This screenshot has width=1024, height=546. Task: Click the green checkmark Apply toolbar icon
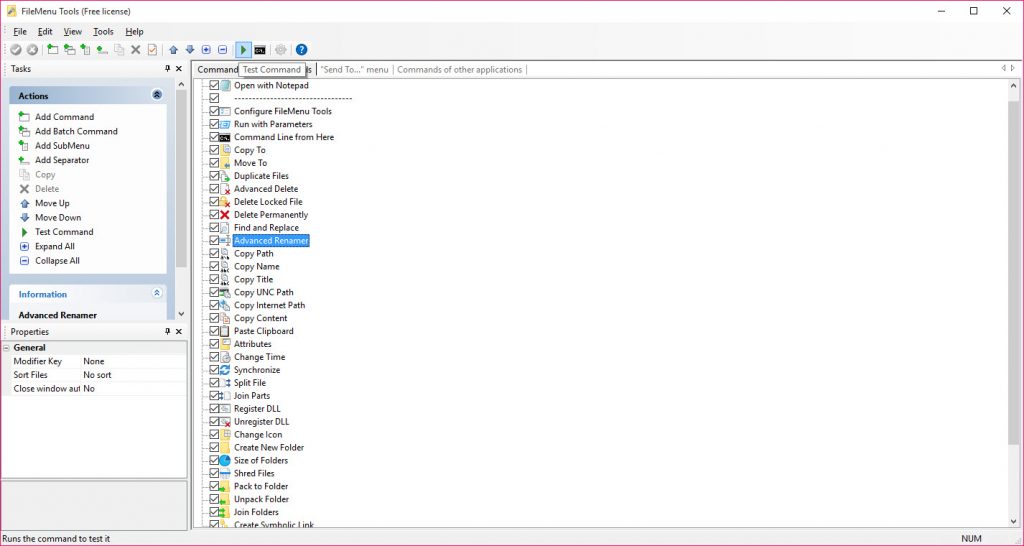click(x=16, y=50)
